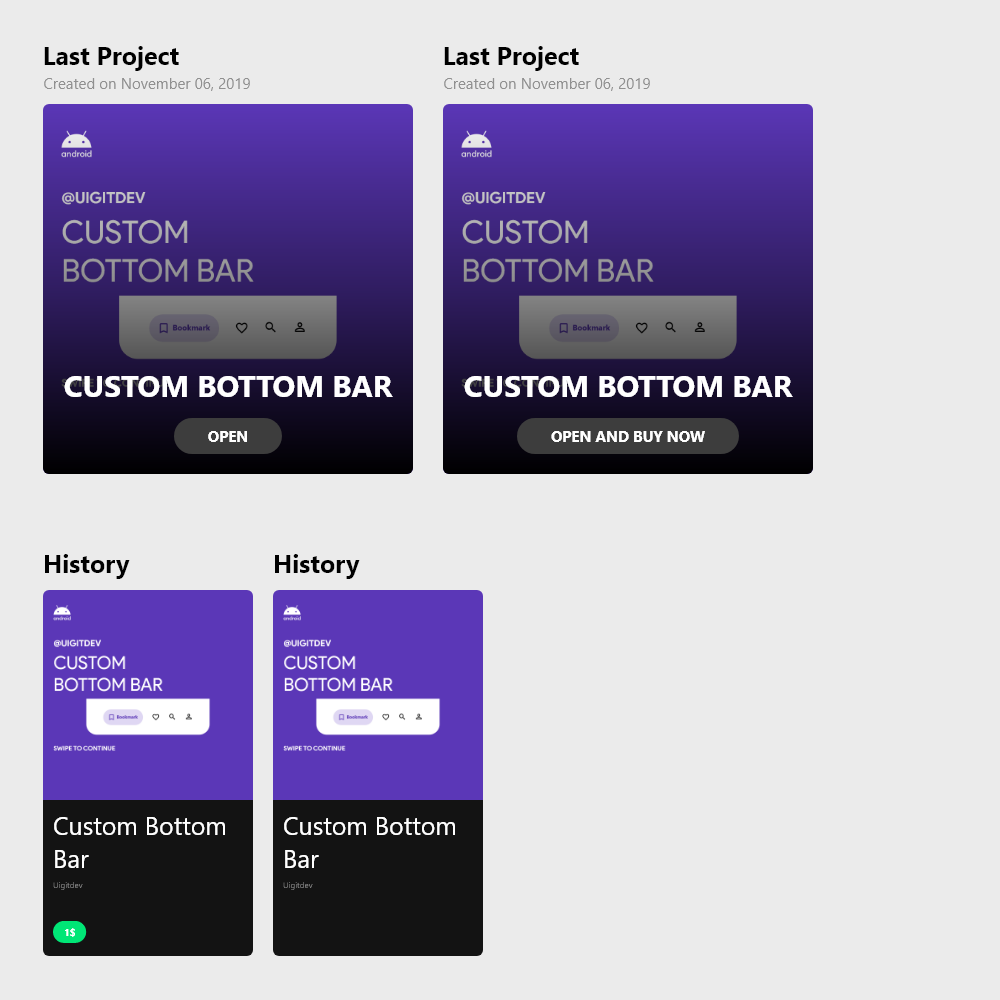Screen dimensions: 1000x1000
Task: Click search icon in card with OPEN button
Action: (270, 327)
